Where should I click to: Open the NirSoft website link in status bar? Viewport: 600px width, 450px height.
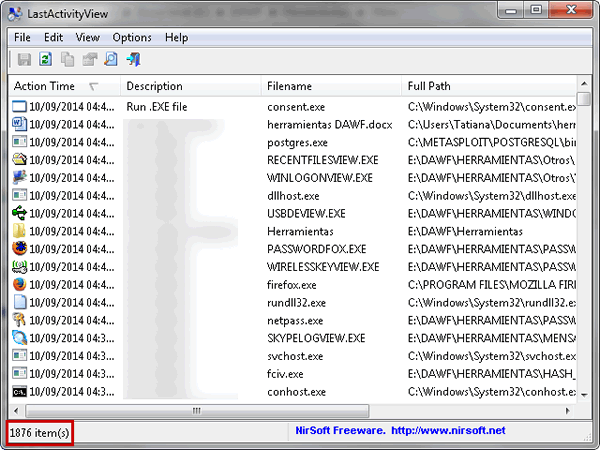[448, 430]
